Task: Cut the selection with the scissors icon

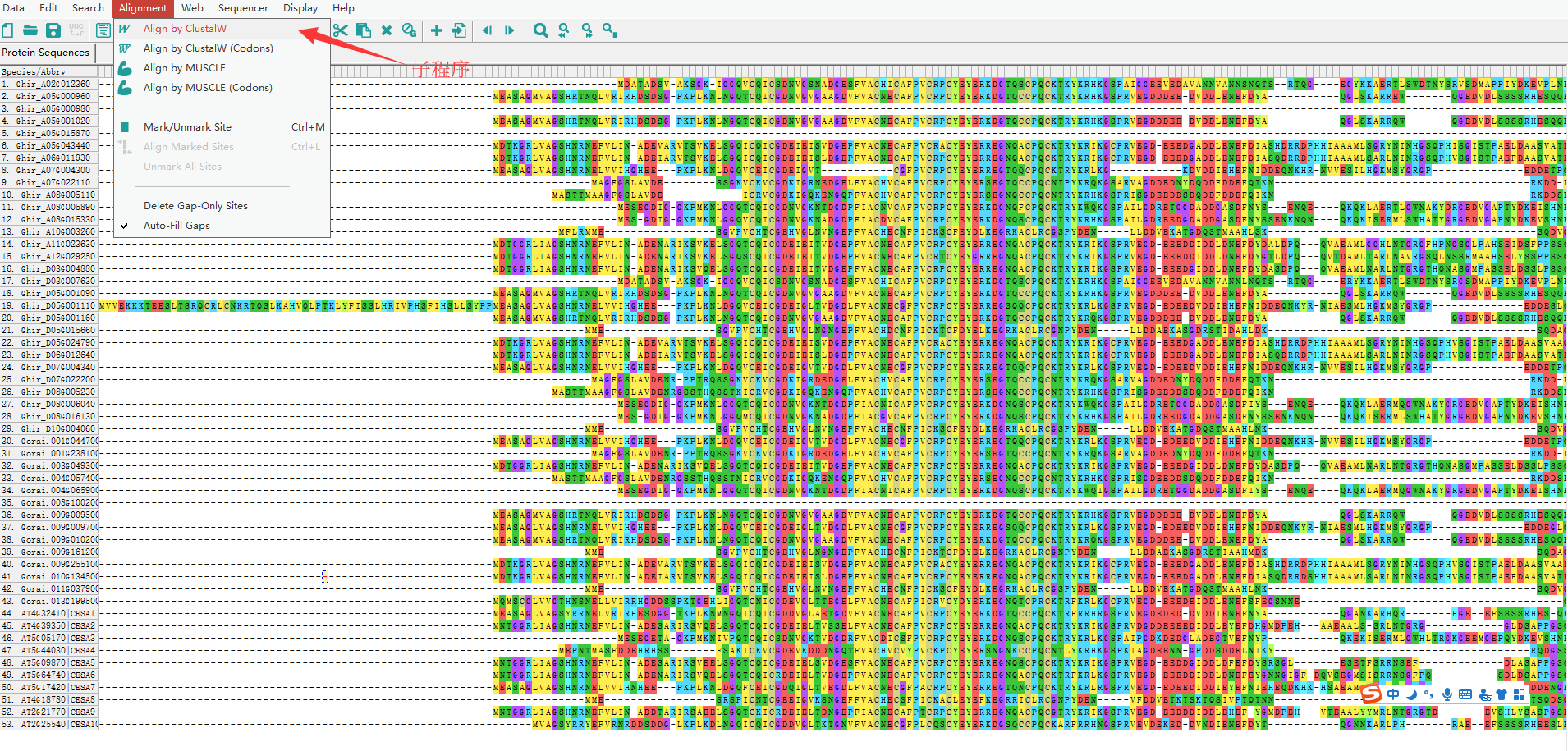Action: (x=340, y=30)
